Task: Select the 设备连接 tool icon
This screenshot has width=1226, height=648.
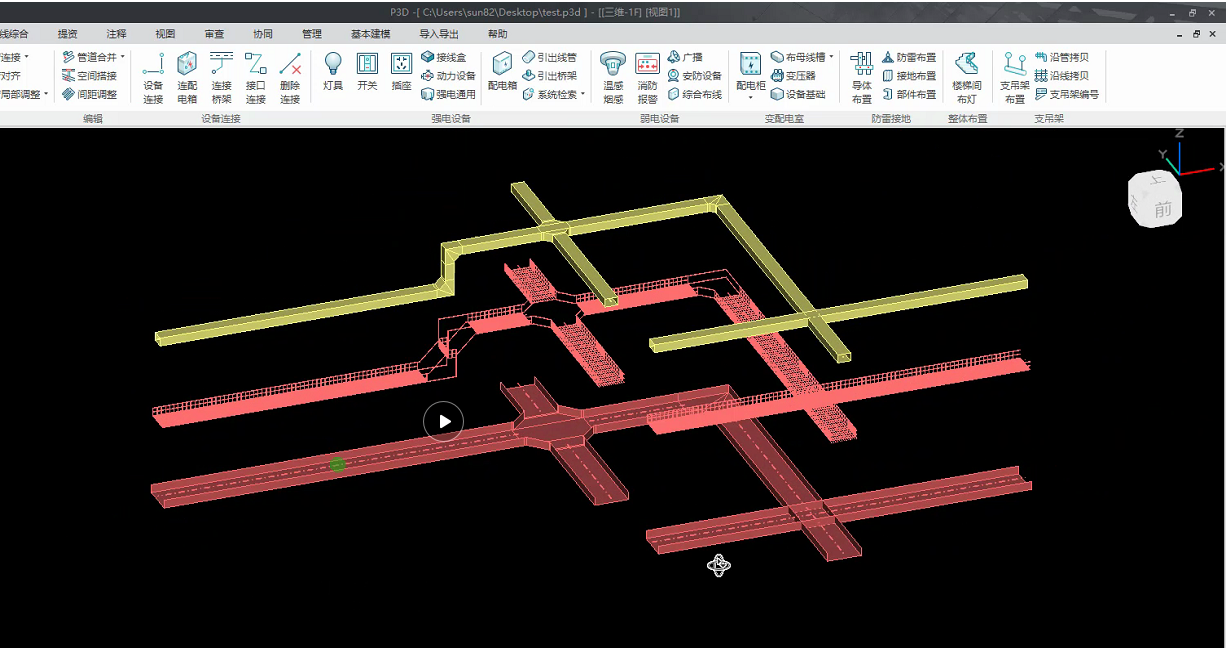Action: pos(152,76)
